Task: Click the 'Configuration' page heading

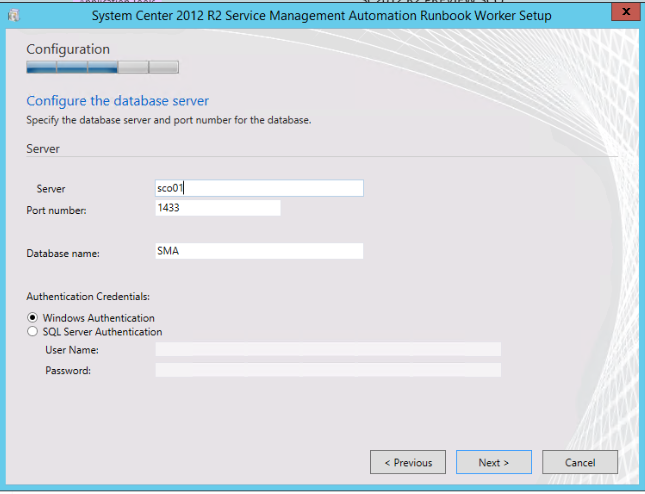Action: (68, 49)
